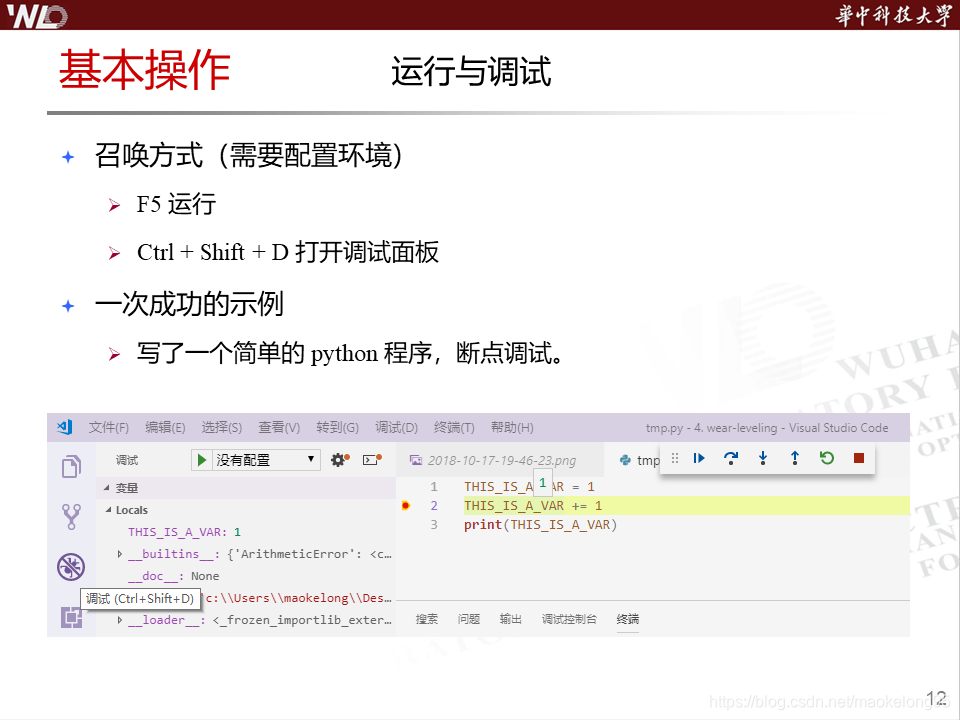
Task: Open the 转到(G) menu
Action: click(x=337, y=427)
